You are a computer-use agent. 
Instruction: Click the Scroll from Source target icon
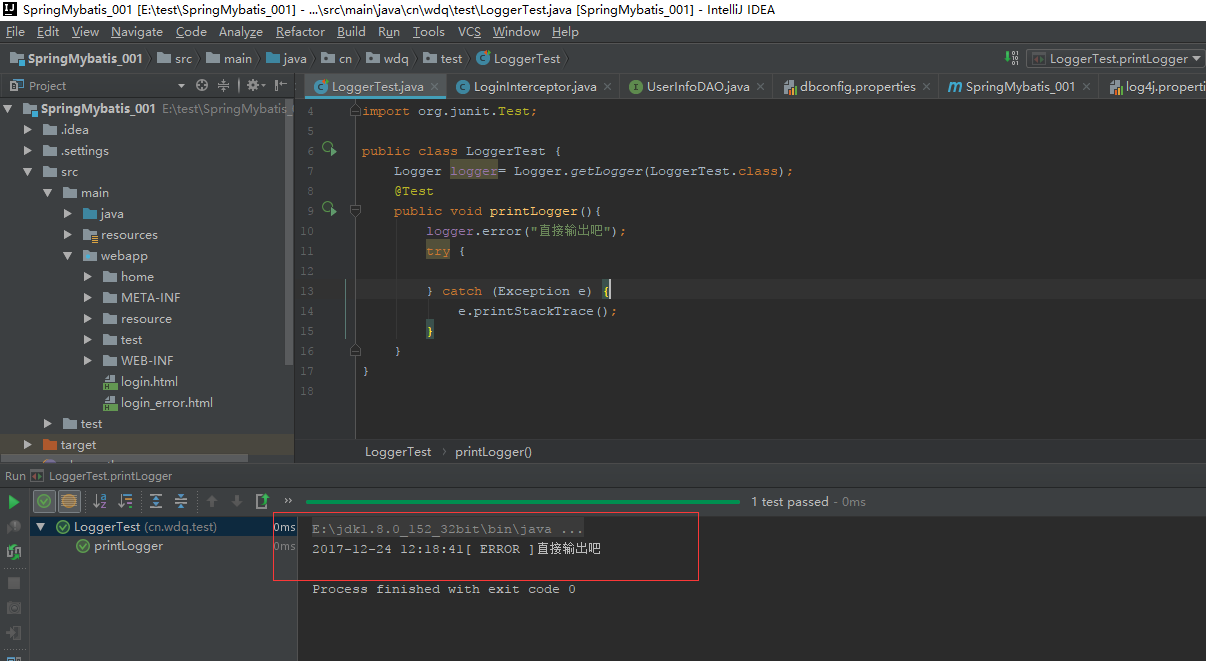point(202,86)
